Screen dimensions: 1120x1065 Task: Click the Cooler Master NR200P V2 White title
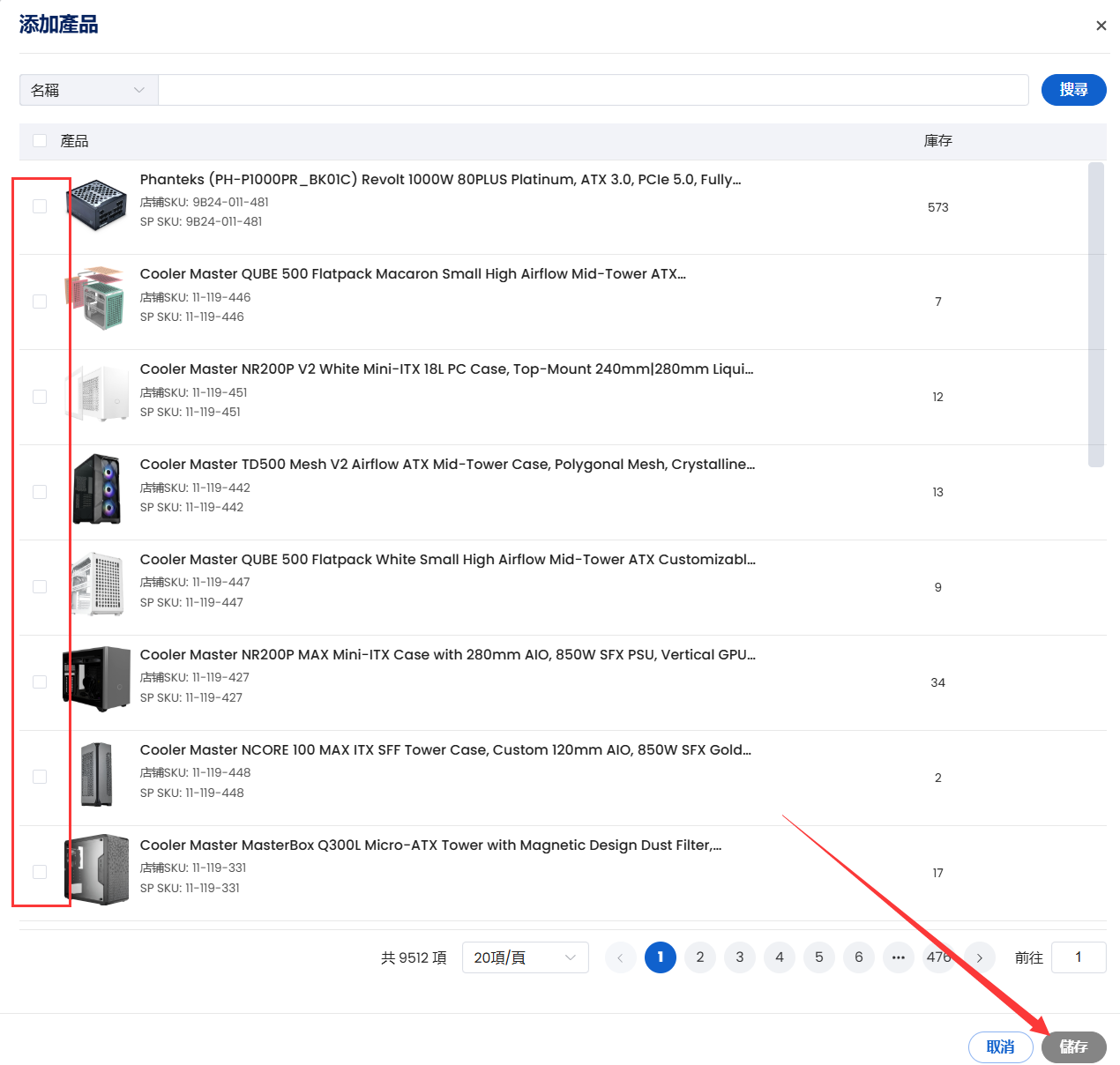(447, 369)
